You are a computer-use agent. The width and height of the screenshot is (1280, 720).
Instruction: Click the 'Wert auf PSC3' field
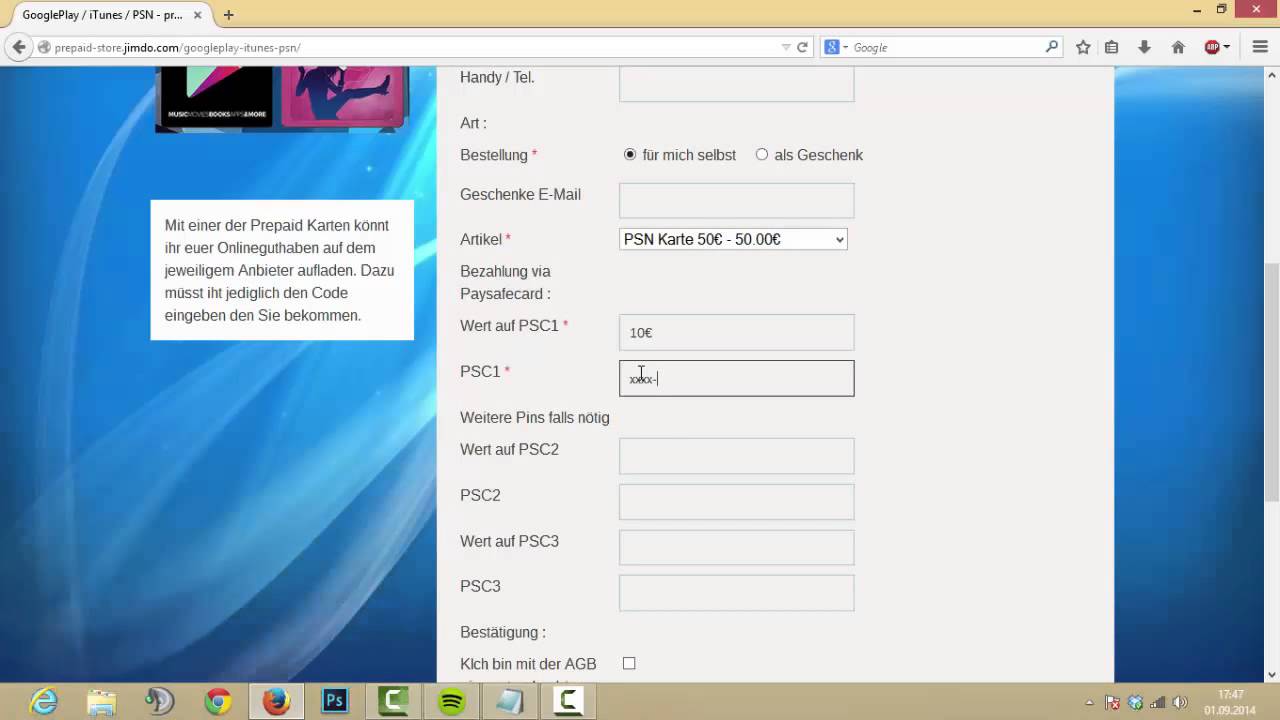(736, 548)
